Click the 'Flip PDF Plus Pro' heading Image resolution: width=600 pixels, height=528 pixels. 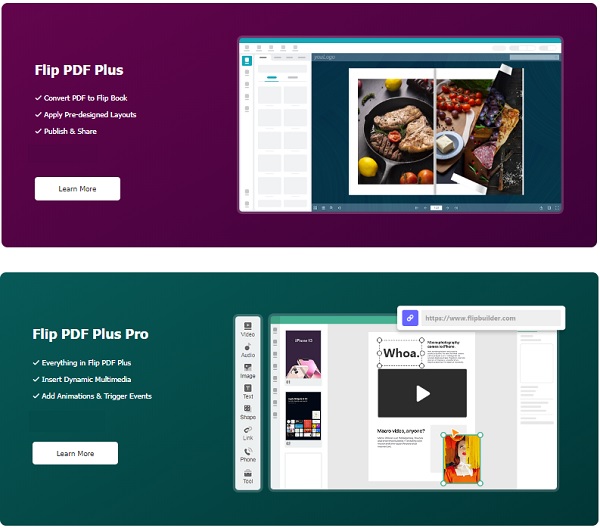tap(90, 334)
